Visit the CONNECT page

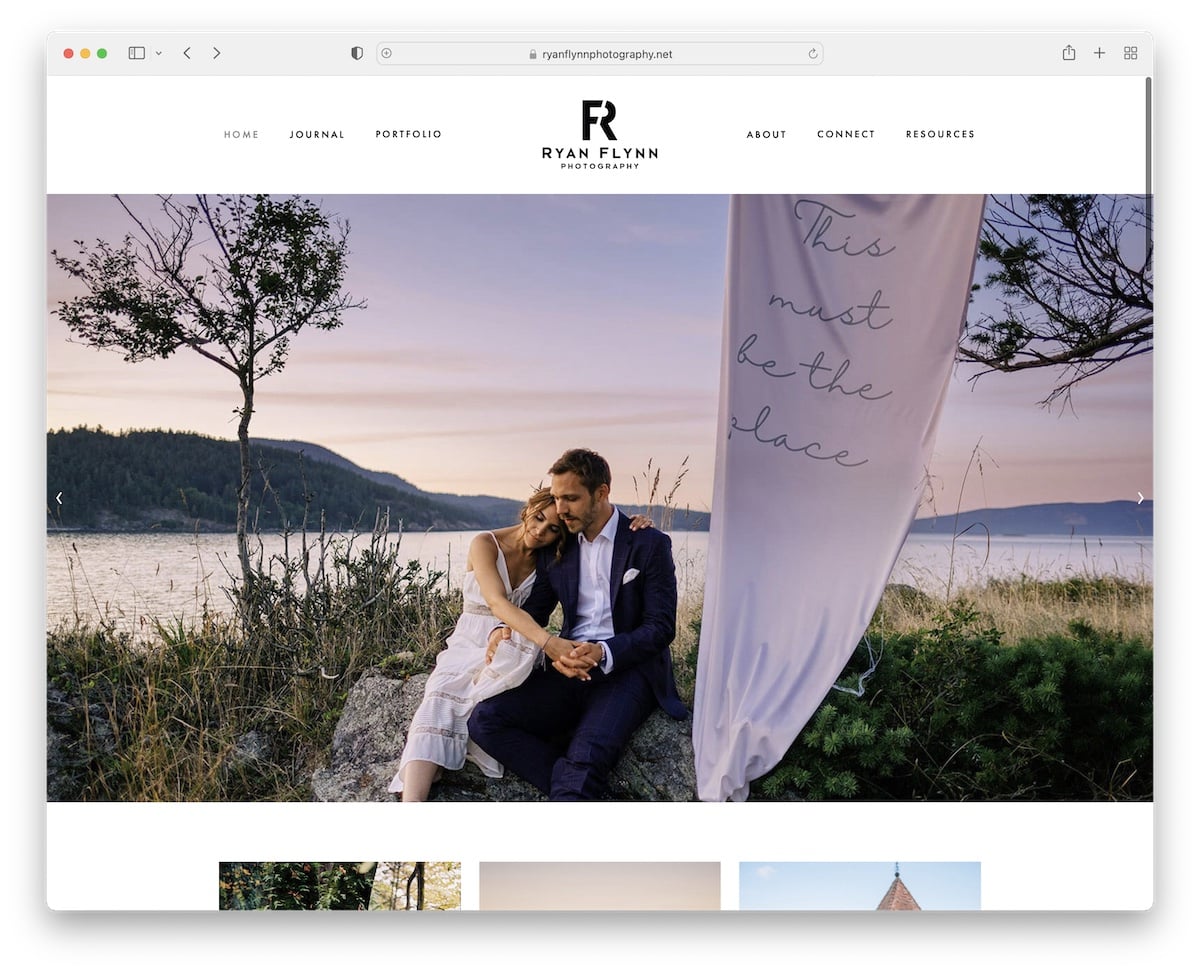(x=846, y=134)
